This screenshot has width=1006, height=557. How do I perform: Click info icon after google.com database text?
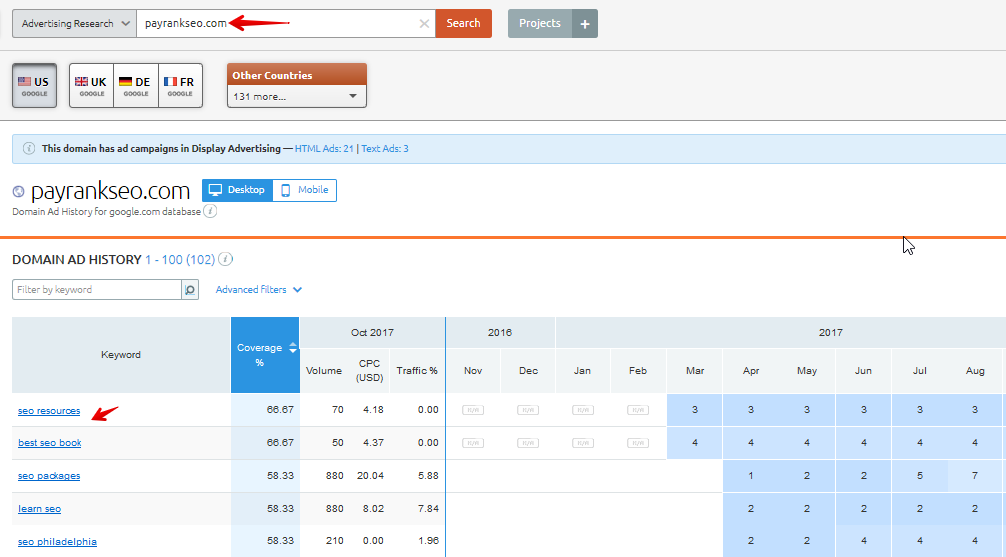(210, 211)
